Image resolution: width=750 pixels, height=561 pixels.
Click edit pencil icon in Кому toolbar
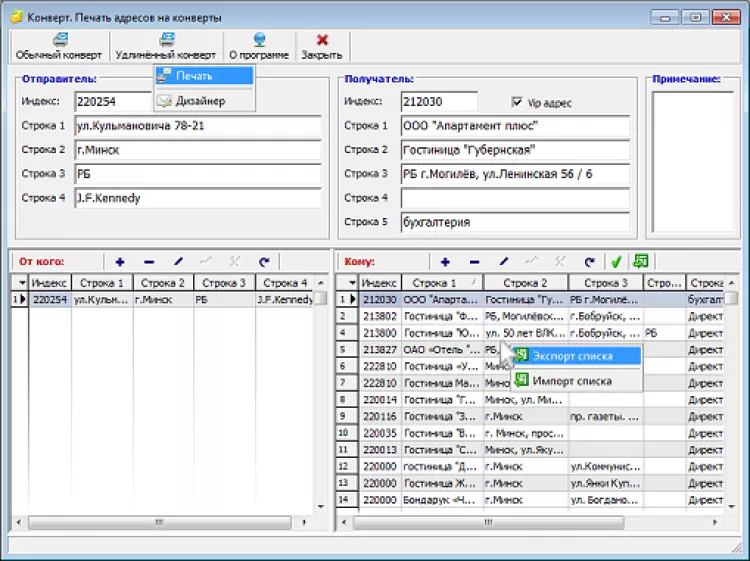pos(503,262)
